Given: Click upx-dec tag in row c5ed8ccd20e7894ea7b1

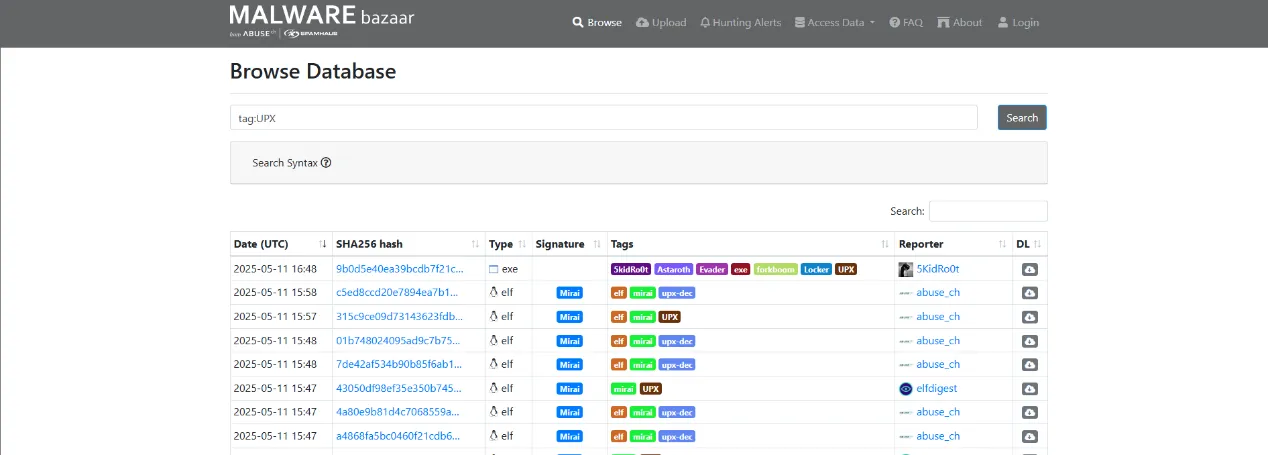Looking at the screenshot, I should pos(677,293).
